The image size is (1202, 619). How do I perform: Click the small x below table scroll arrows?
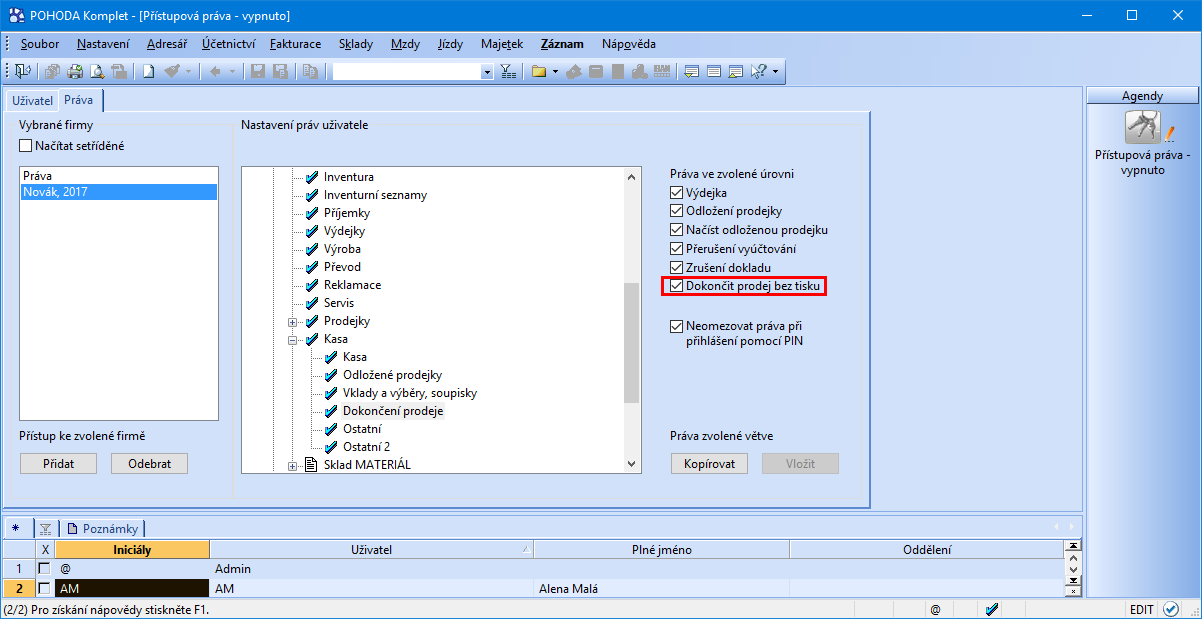pos(1074,591)
